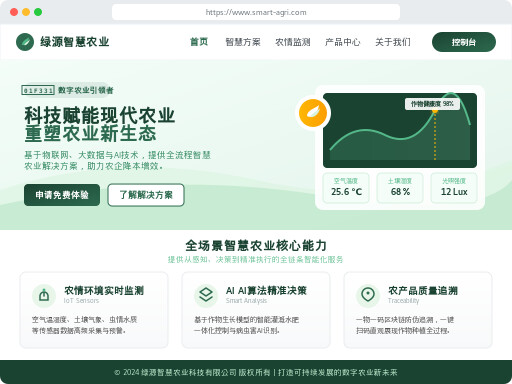The width and height of the screenshot is (512, 384).
Task: Click the yellow minimize window dot
Action: click(26, 12)
